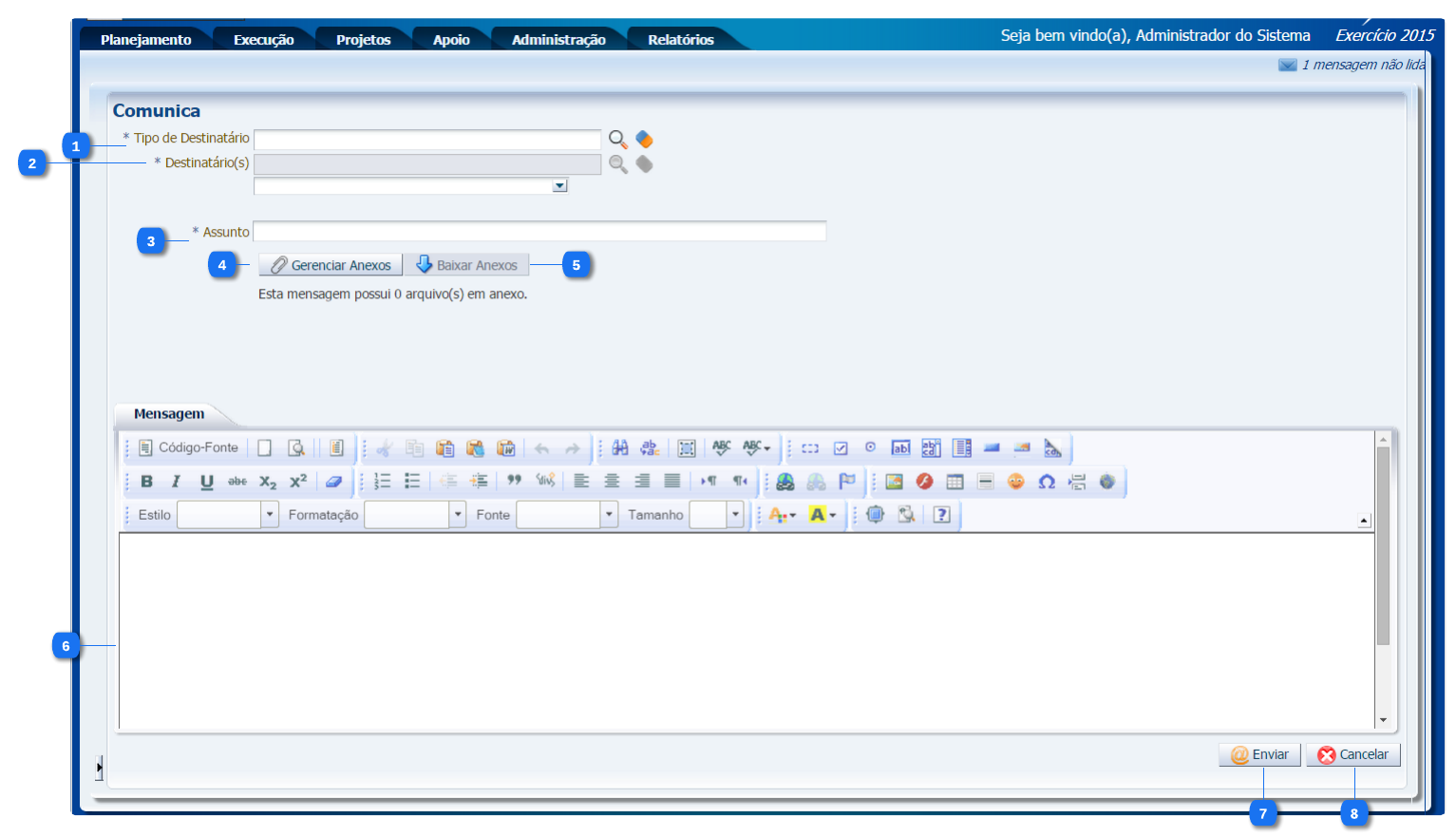Open the Planejamento menu
1456x837 pixels.
(x=145, y=40)
